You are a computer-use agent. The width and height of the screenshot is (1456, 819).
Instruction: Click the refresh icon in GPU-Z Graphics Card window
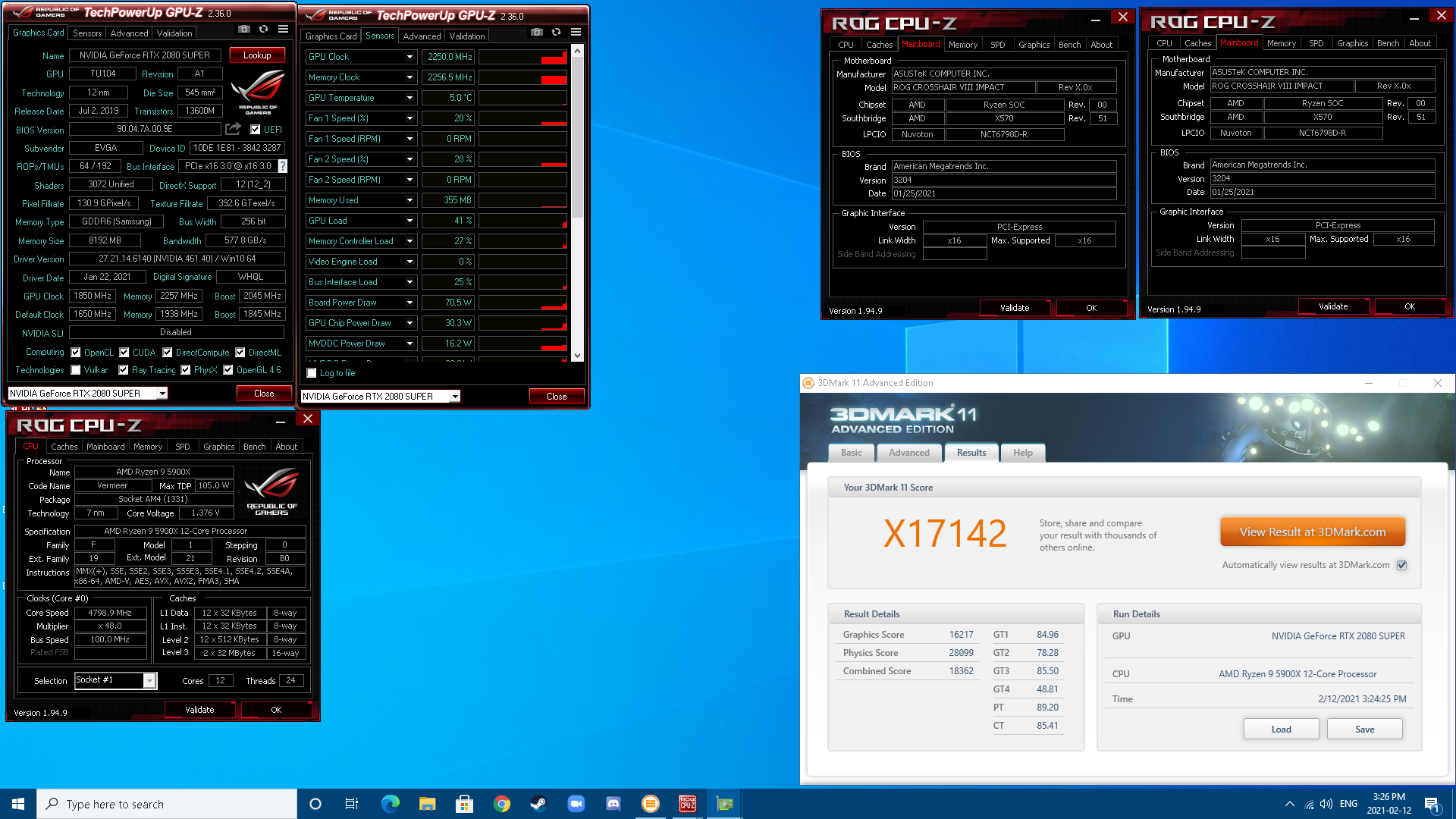click(x=263, y=30)
